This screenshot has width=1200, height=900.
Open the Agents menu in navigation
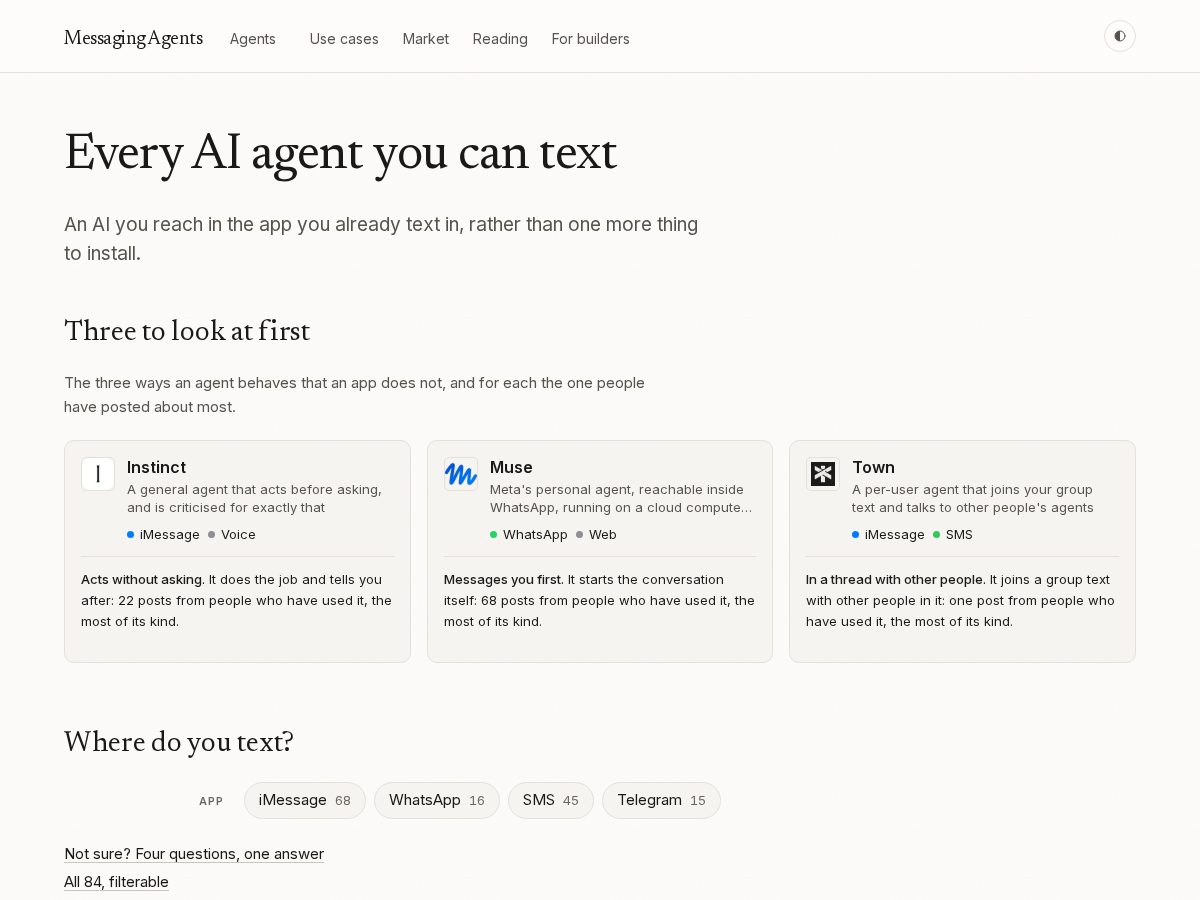[253, 39]
